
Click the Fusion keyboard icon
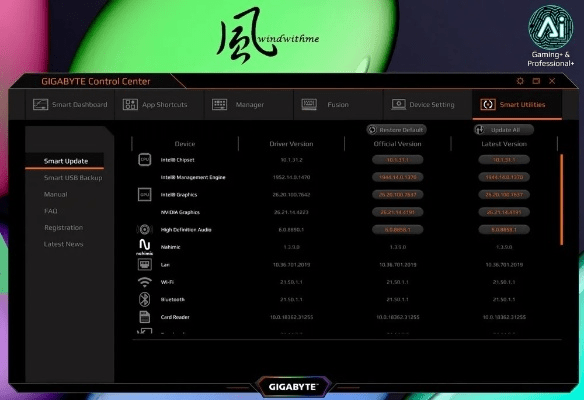[x=309, y=104]
